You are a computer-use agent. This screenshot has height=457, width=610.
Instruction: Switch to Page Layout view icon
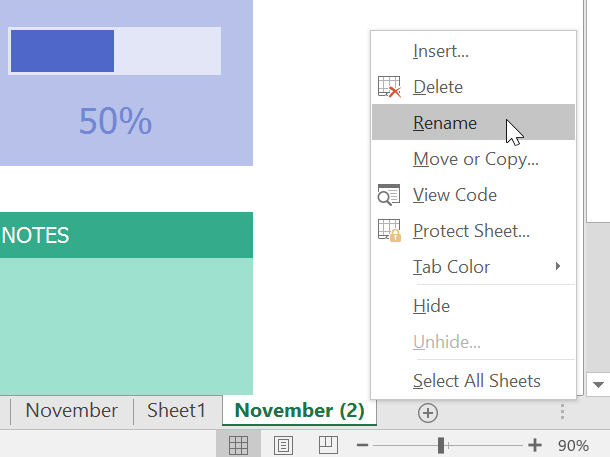click(283, 445)
